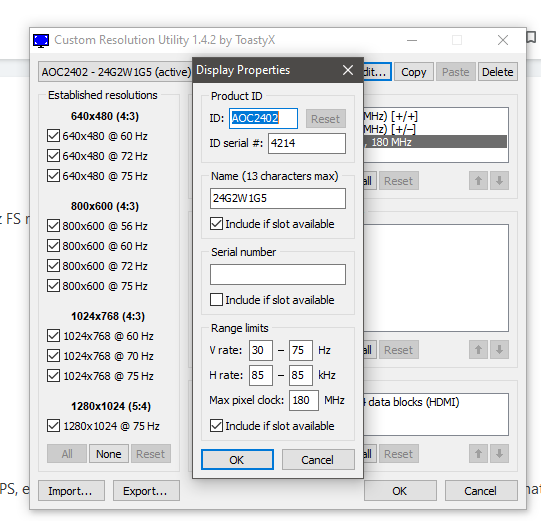Click down arrow in middle resolutions section

point(499,350)
